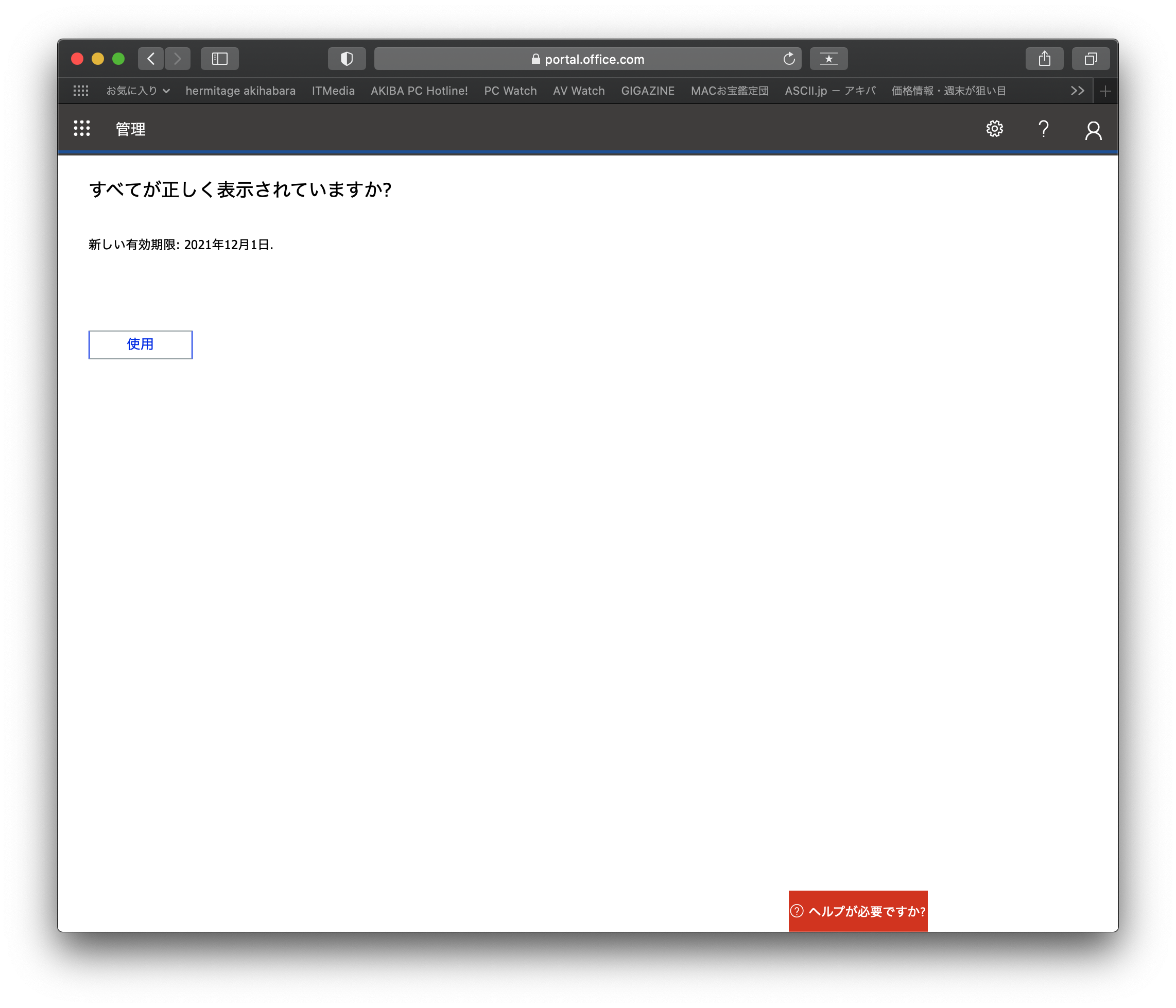
Task: Open the ヘルプが必要ですか? help button
Action: 858,910
